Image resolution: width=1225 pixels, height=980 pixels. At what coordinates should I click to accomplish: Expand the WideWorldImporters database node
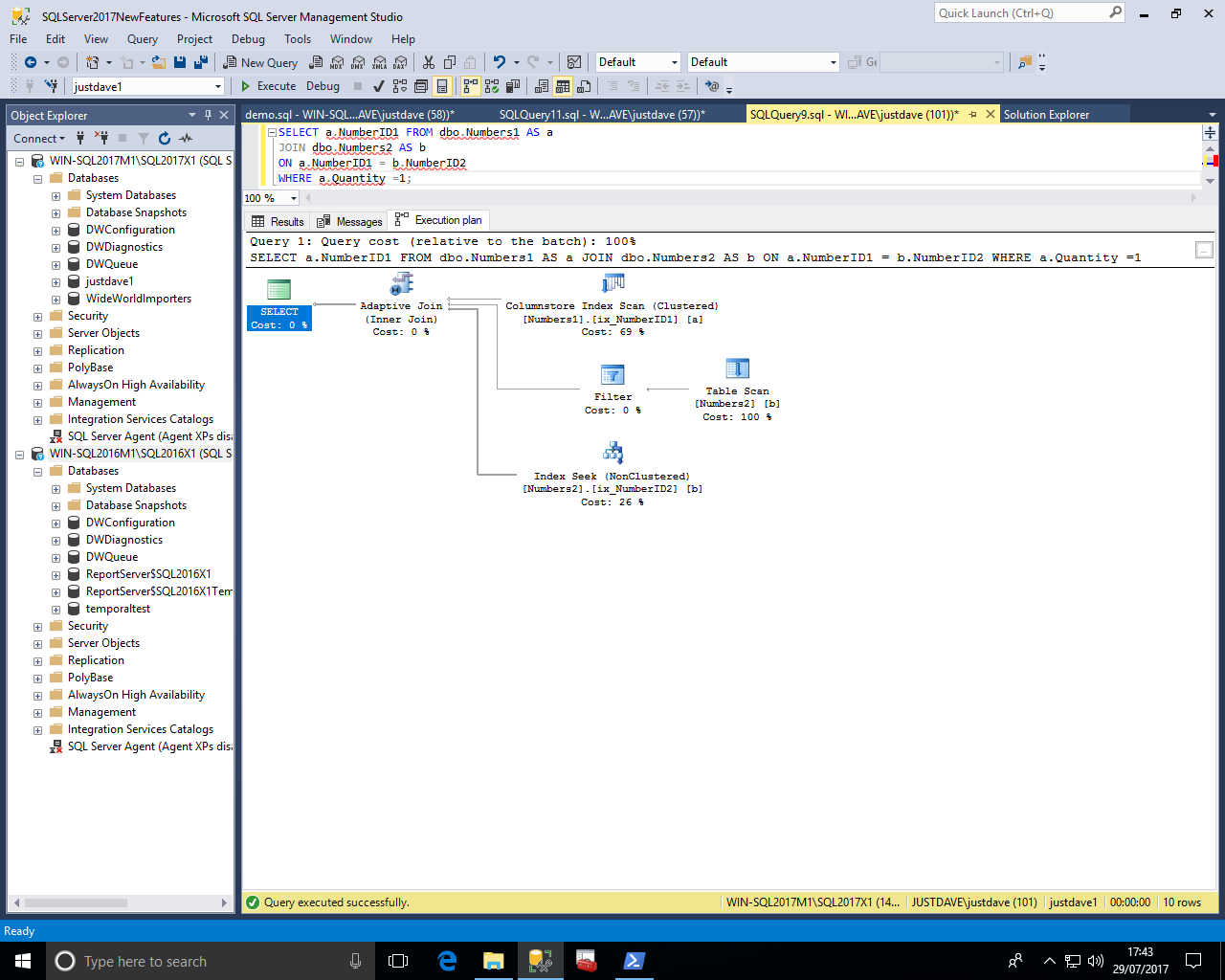[x=56, y=299]
